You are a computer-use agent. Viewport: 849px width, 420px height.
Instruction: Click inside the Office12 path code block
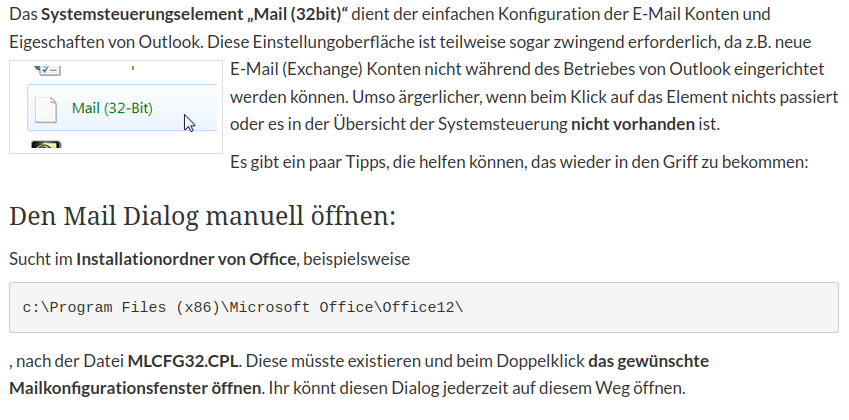pyautogui.click(x=424, y=307)
